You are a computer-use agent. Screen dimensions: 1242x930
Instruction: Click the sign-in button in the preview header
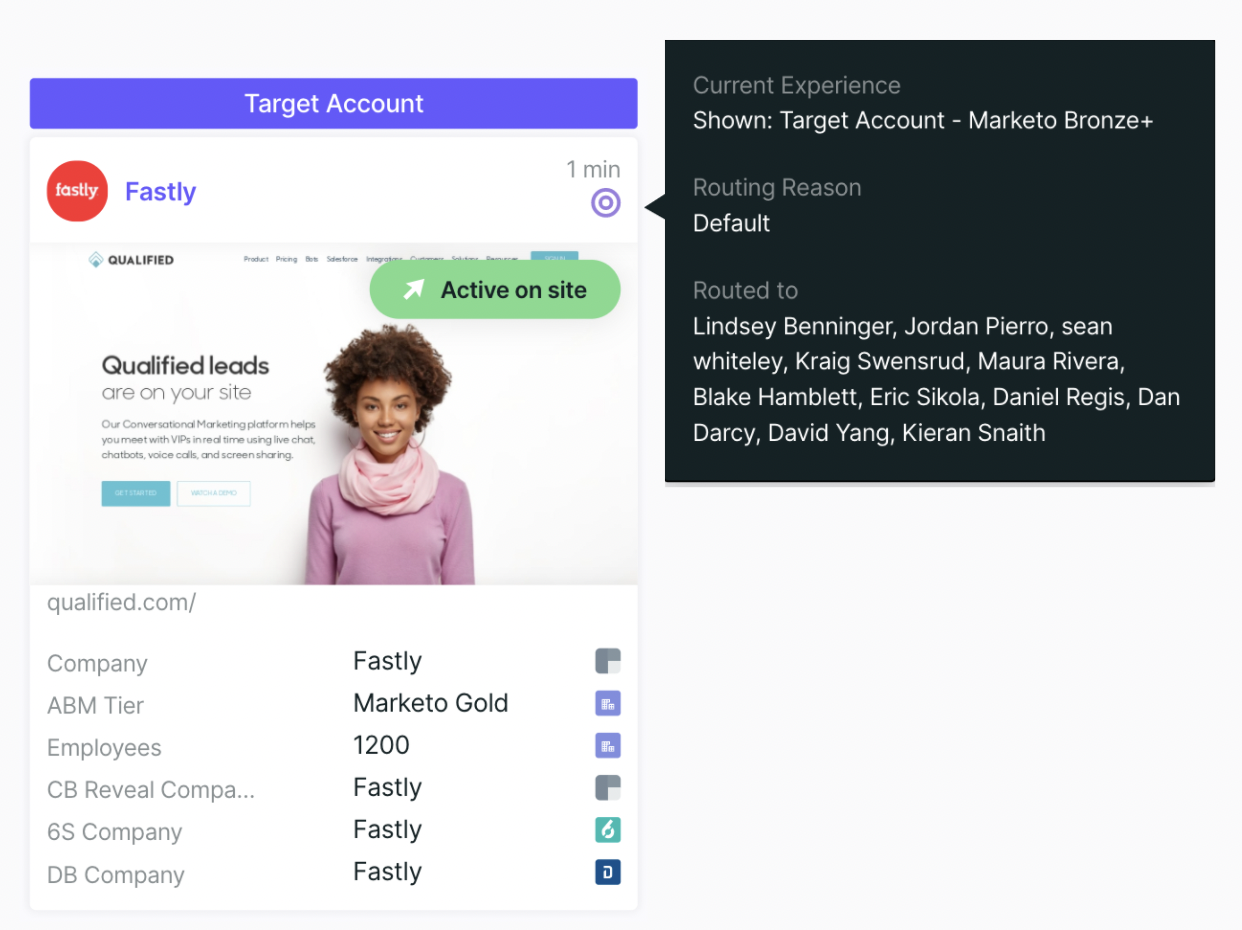555,256
